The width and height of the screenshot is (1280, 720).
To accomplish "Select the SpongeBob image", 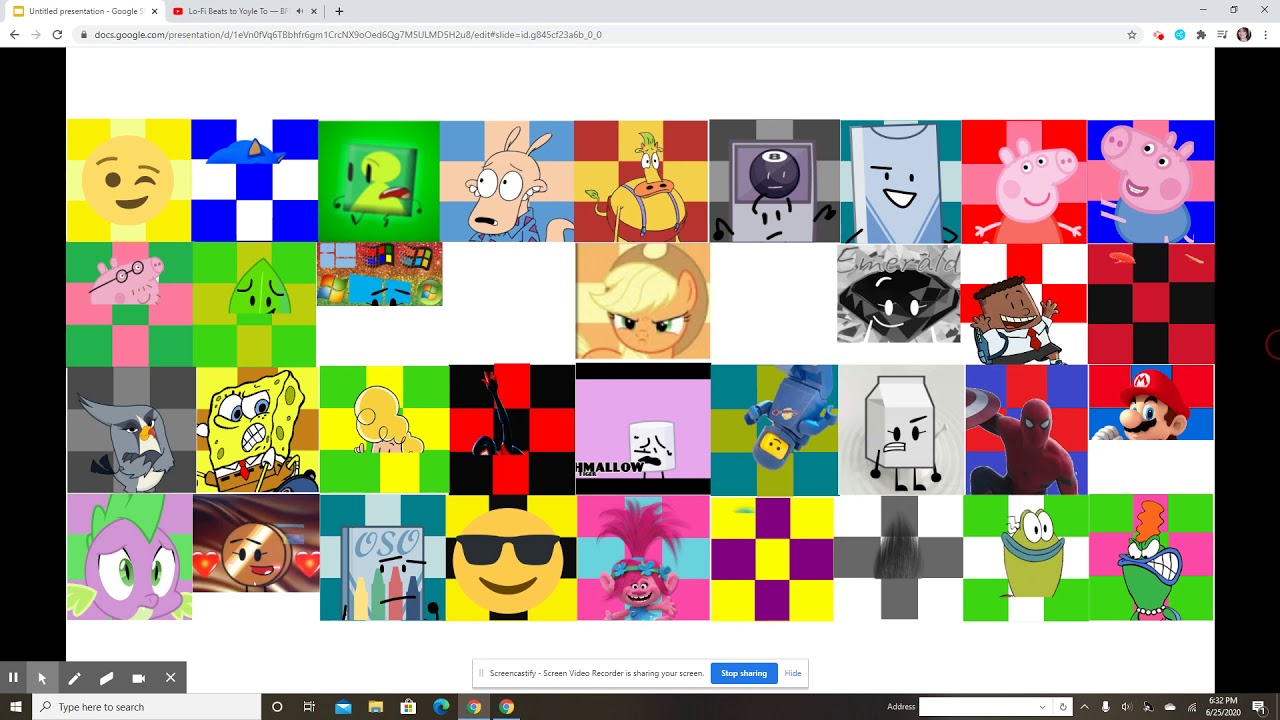I will click(x=257, y=430).
